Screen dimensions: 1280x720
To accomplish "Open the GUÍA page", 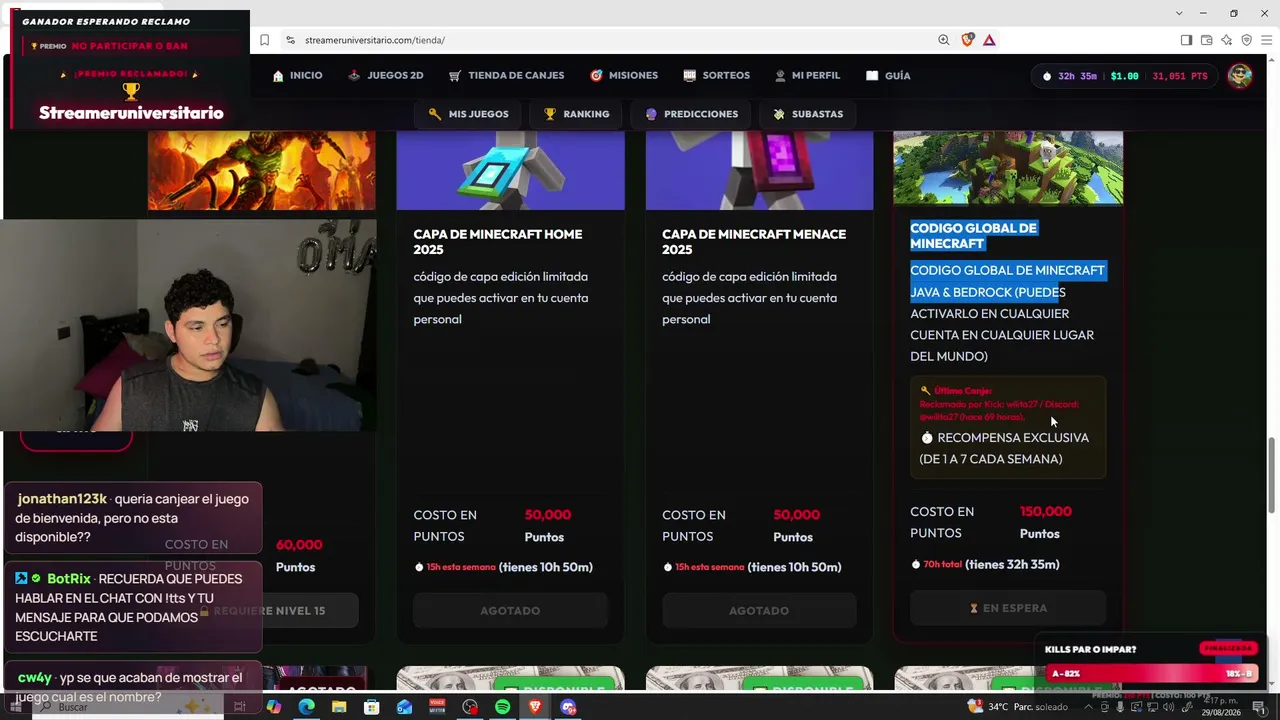I will (888, 75).
